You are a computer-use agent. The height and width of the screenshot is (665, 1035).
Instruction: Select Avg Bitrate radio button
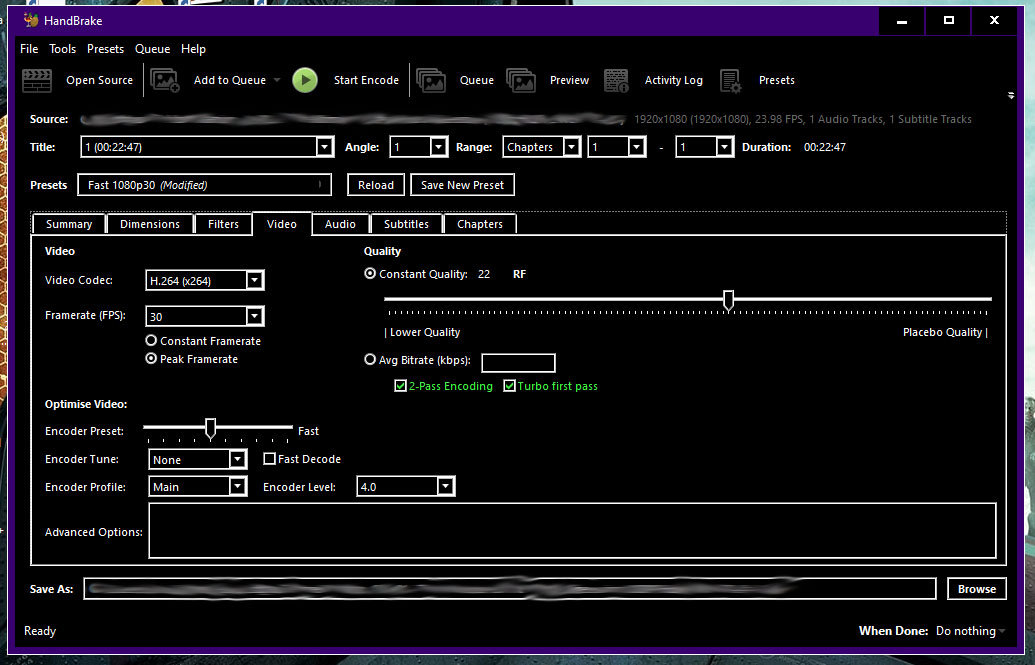click(x=370, y=360)
